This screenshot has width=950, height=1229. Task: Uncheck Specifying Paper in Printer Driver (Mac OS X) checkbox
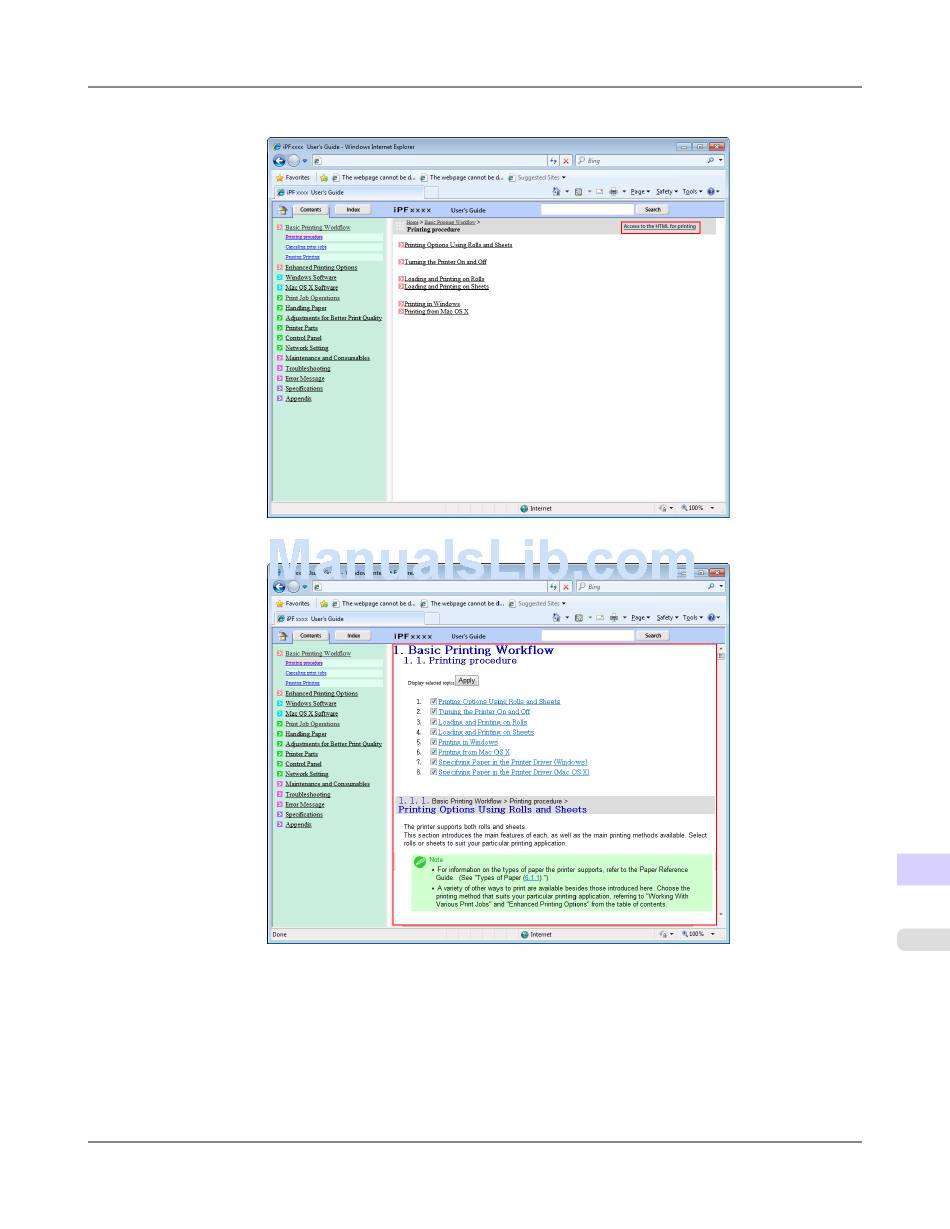click(433, 772)
